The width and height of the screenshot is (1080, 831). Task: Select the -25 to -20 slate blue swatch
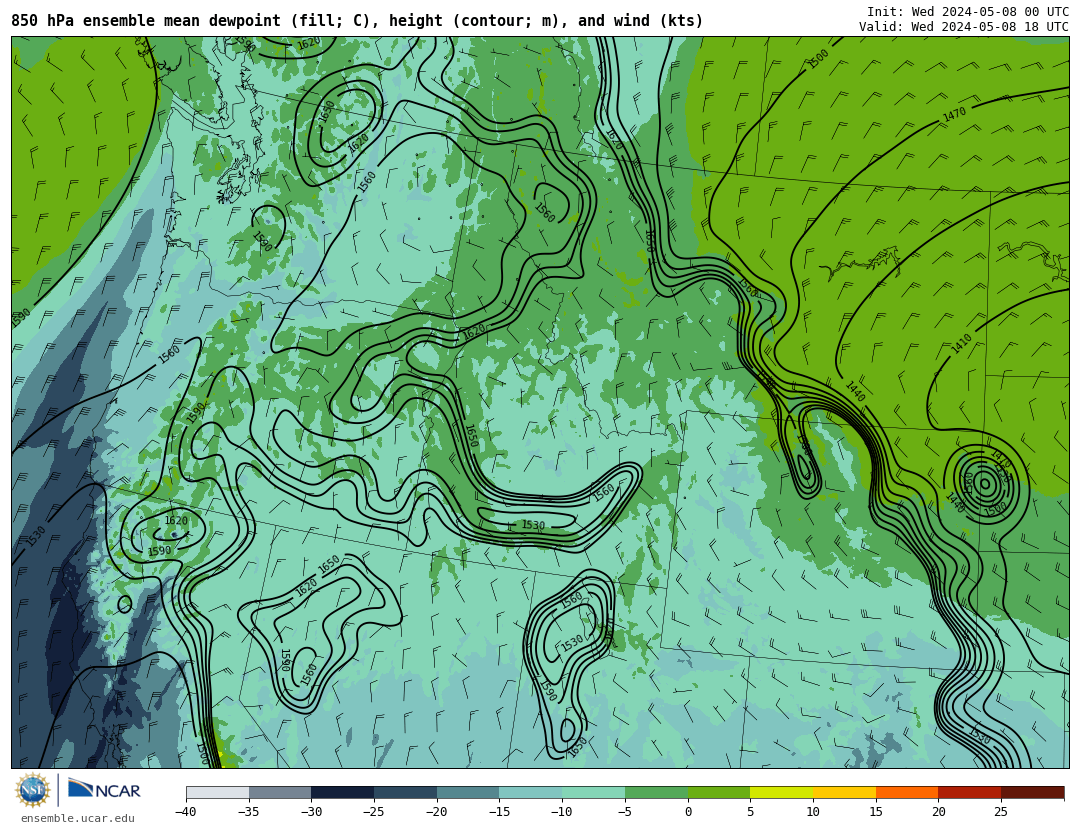pyautogui.click(x=406, y=792)
